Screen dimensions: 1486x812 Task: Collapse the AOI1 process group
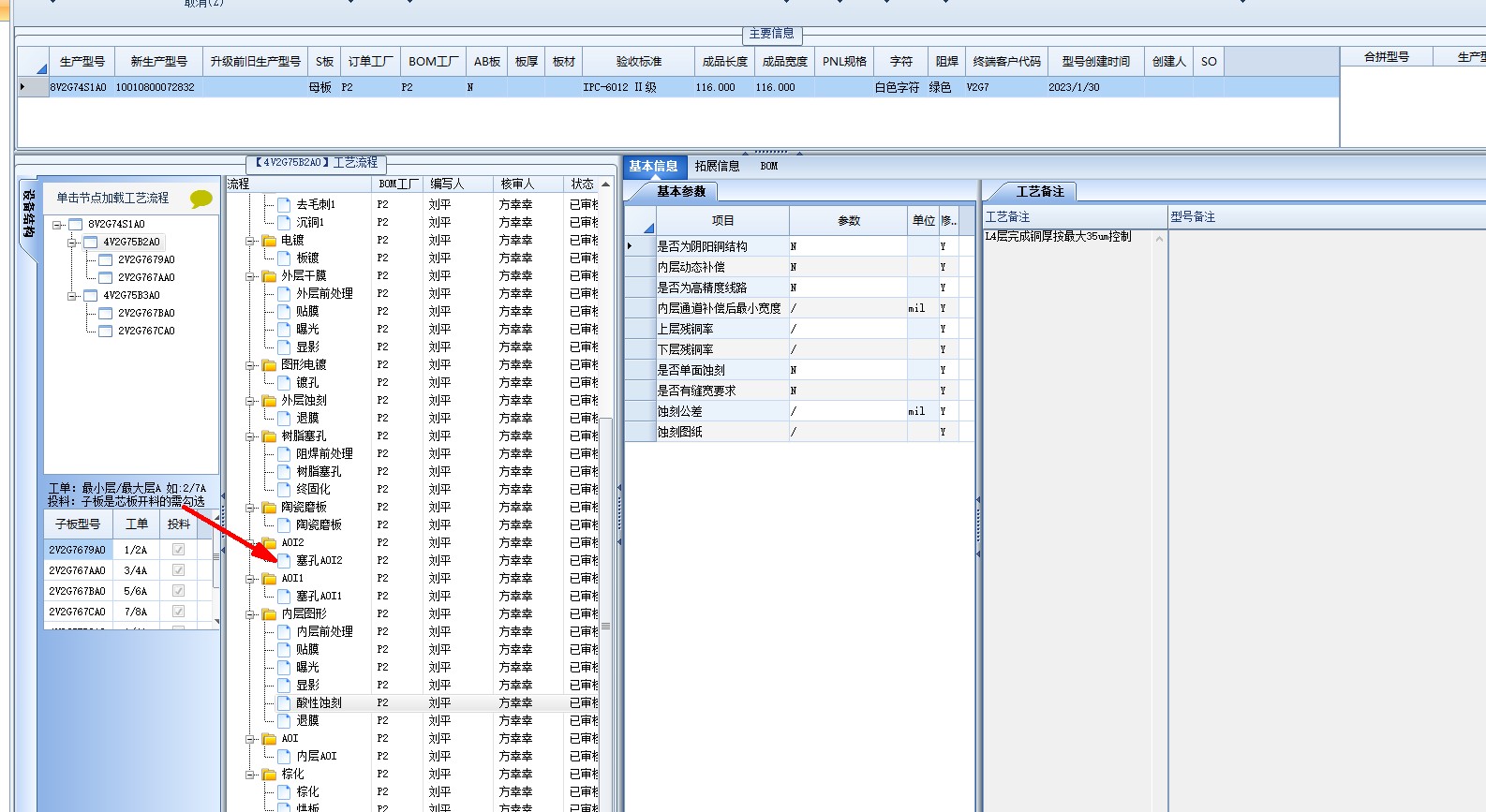click(x=251, y=579)
